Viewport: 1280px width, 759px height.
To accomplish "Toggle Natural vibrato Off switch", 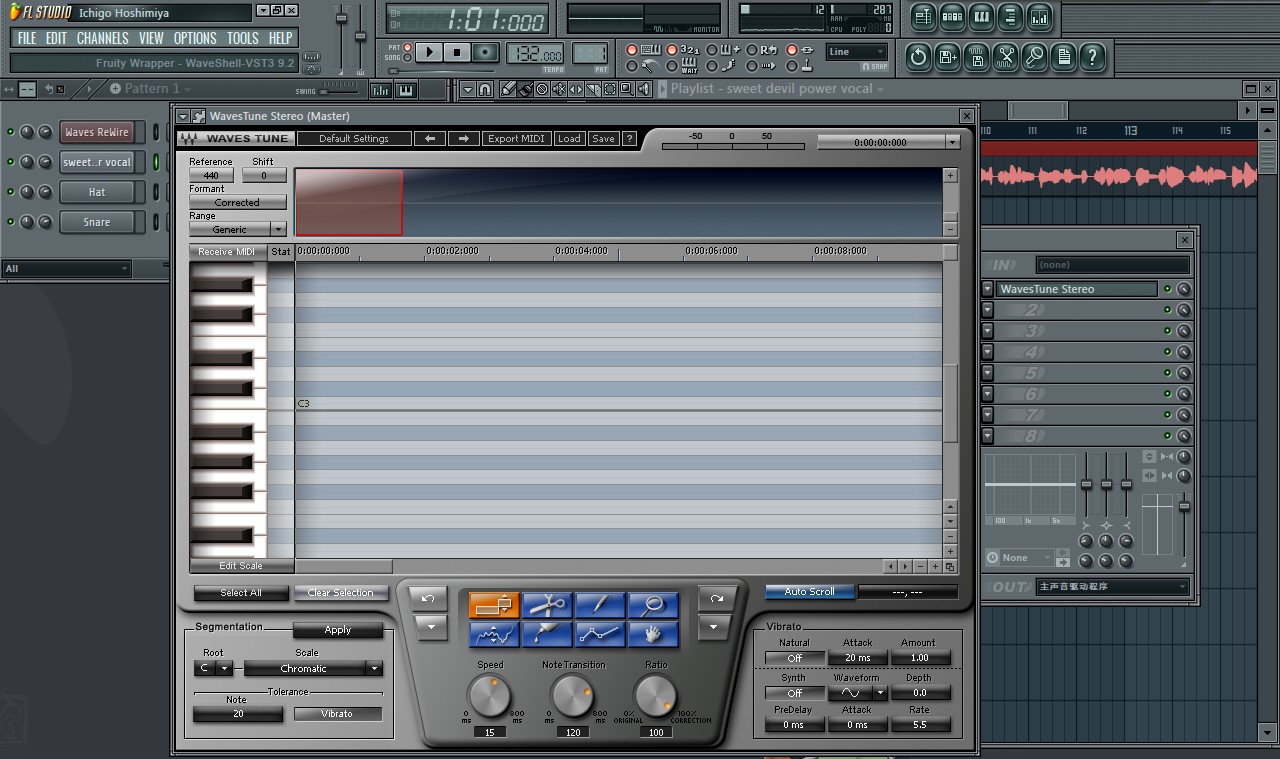I will click(794, 658).
